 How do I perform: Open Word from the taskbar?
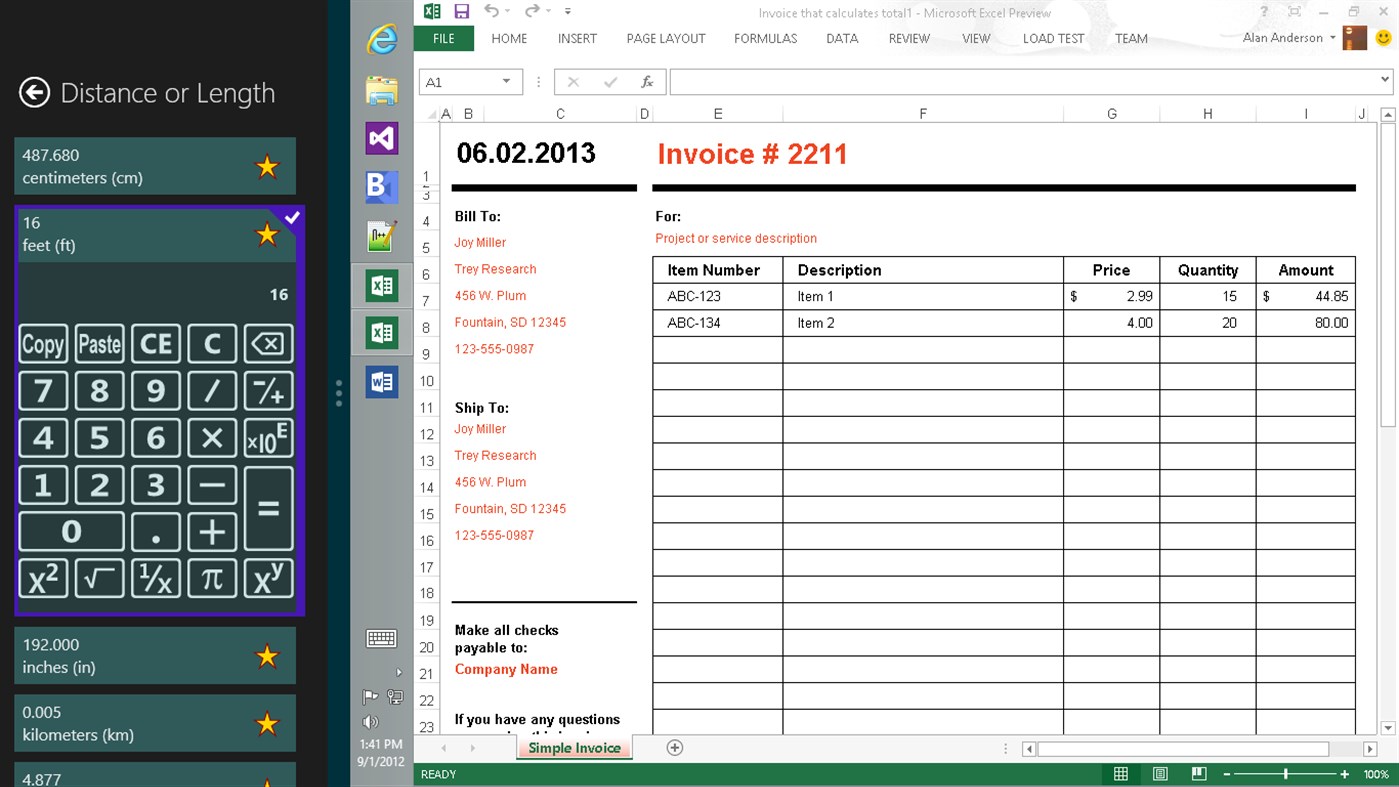tap(381, 382)
